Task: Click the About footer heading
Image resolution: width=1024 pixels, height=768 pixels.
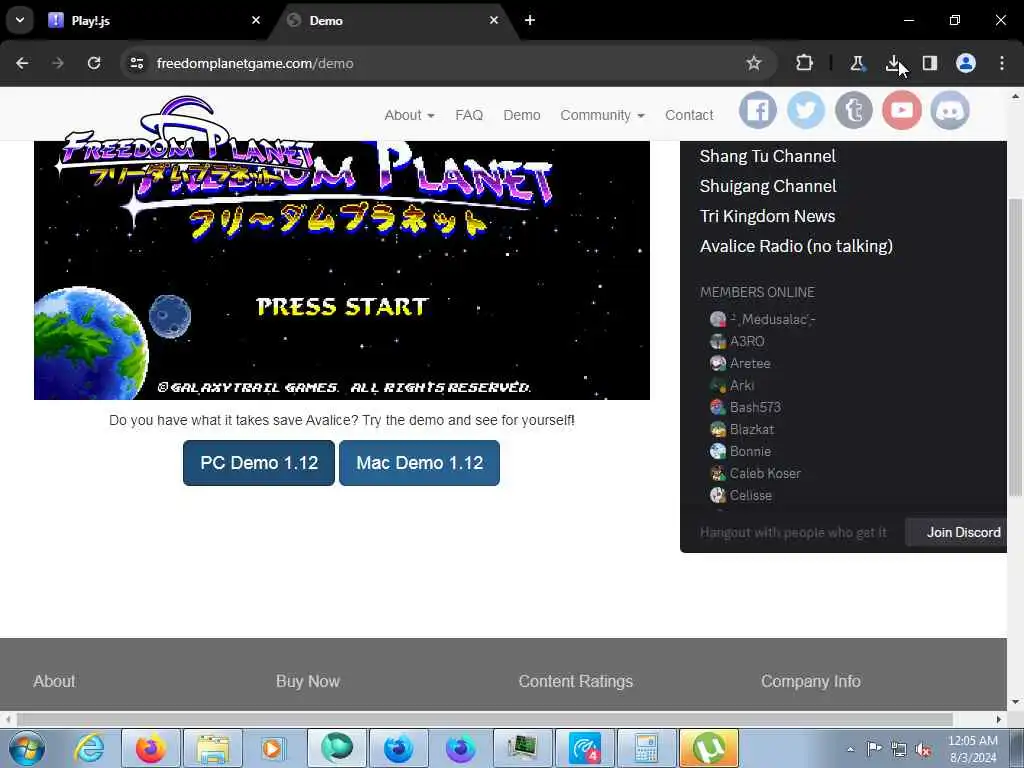Action: pyautogui.click(x=54, y=681)
